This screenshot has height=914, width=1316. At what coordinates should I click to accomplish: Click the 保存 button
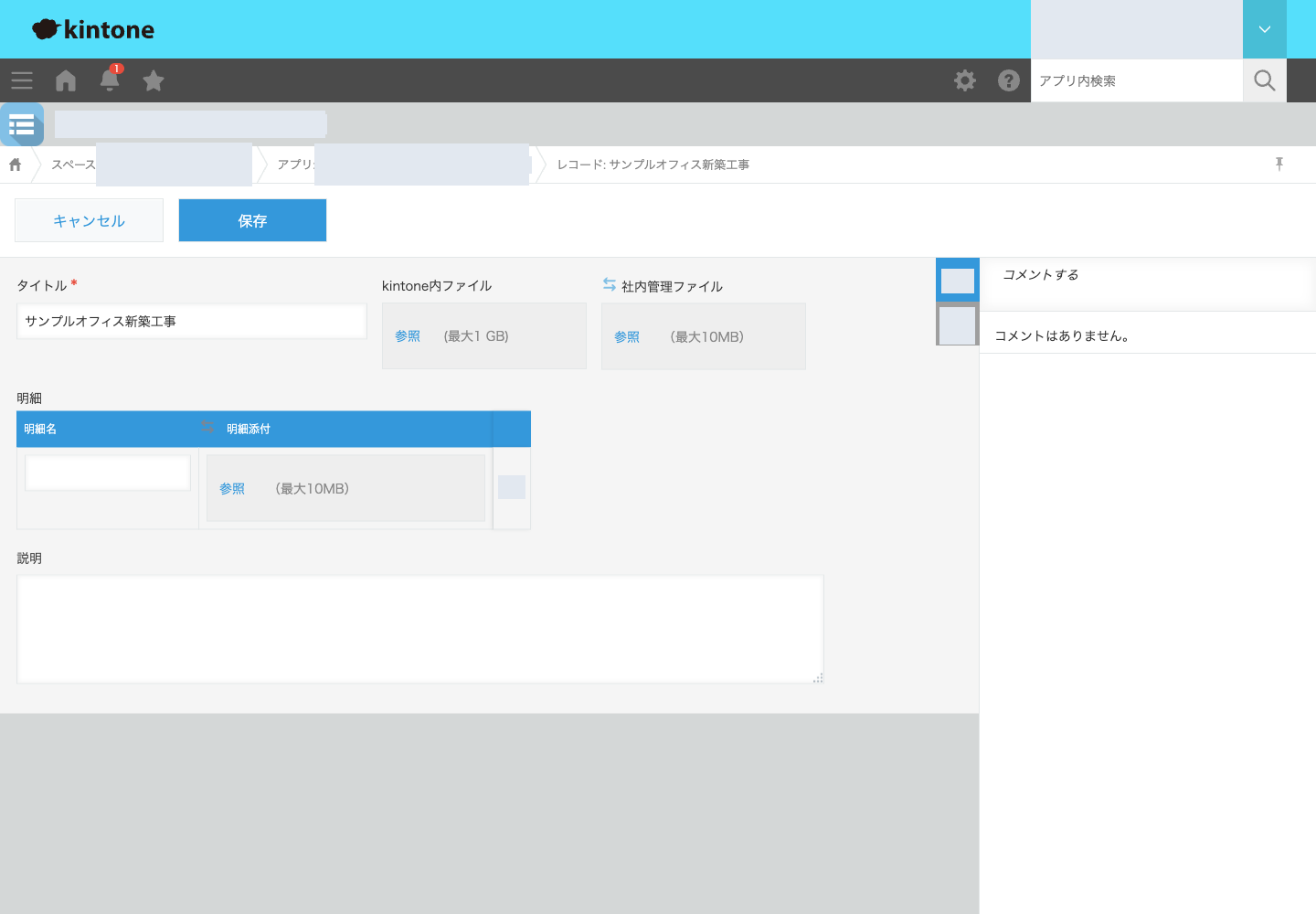(x=252, y=220)
